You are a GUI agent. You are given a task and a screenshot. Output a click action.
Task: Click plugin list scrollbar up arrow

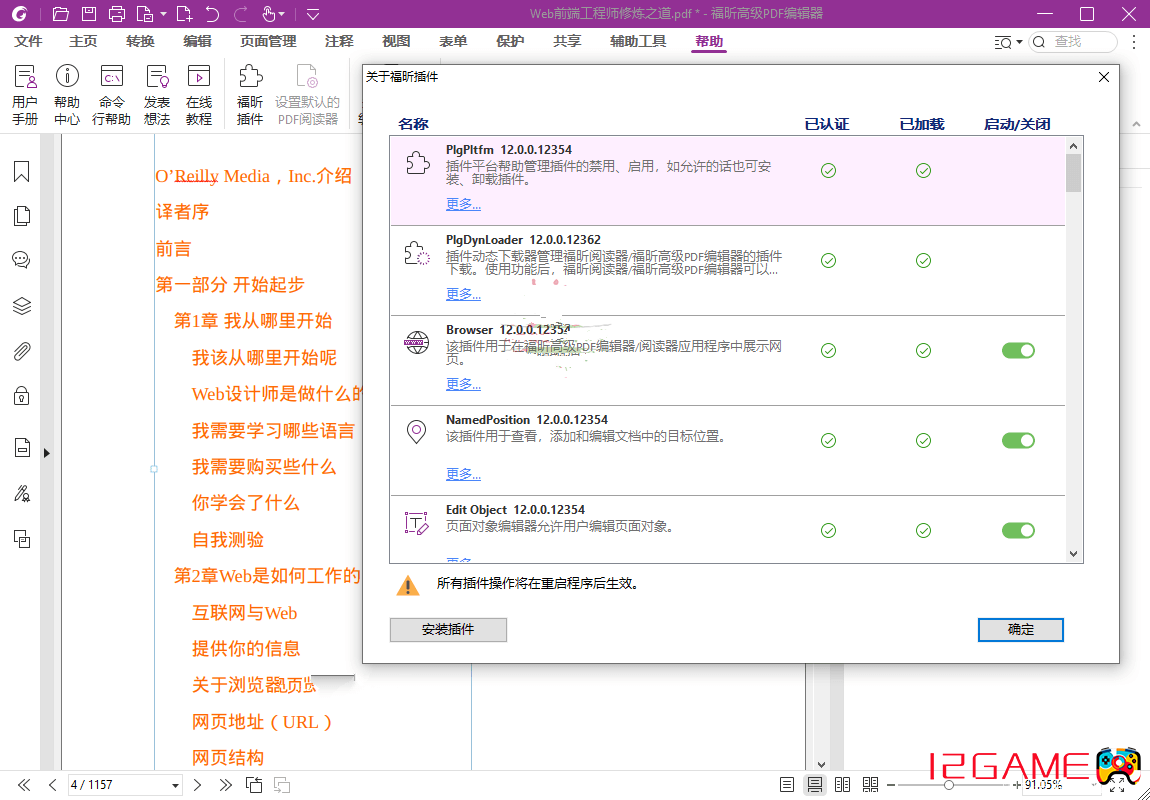coord(1074,145)
